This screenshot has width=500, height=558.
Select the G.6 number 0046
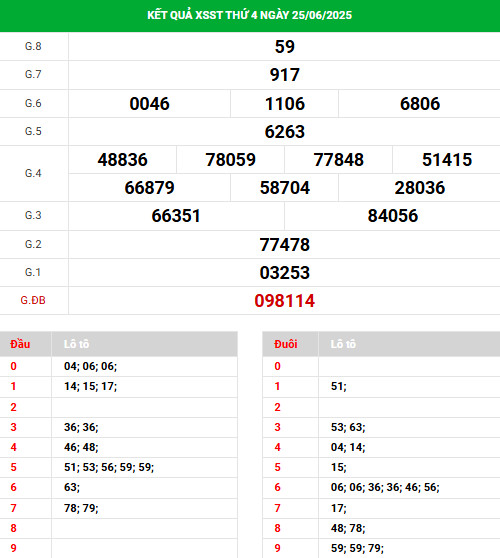tap(149, 104)
